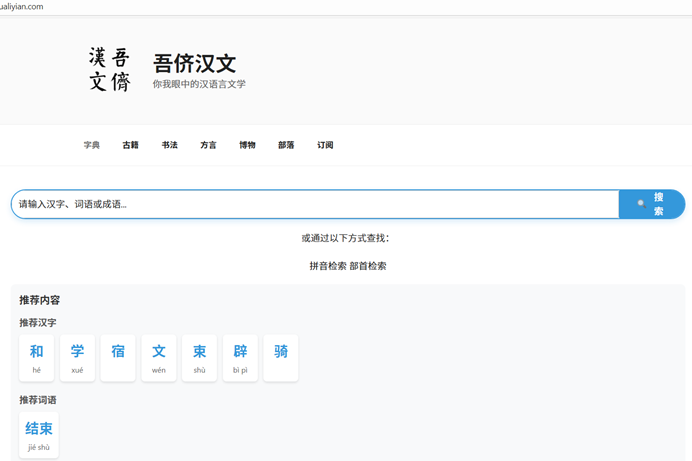
Task: Open the 字典 menu item
Action: [92, 145]
